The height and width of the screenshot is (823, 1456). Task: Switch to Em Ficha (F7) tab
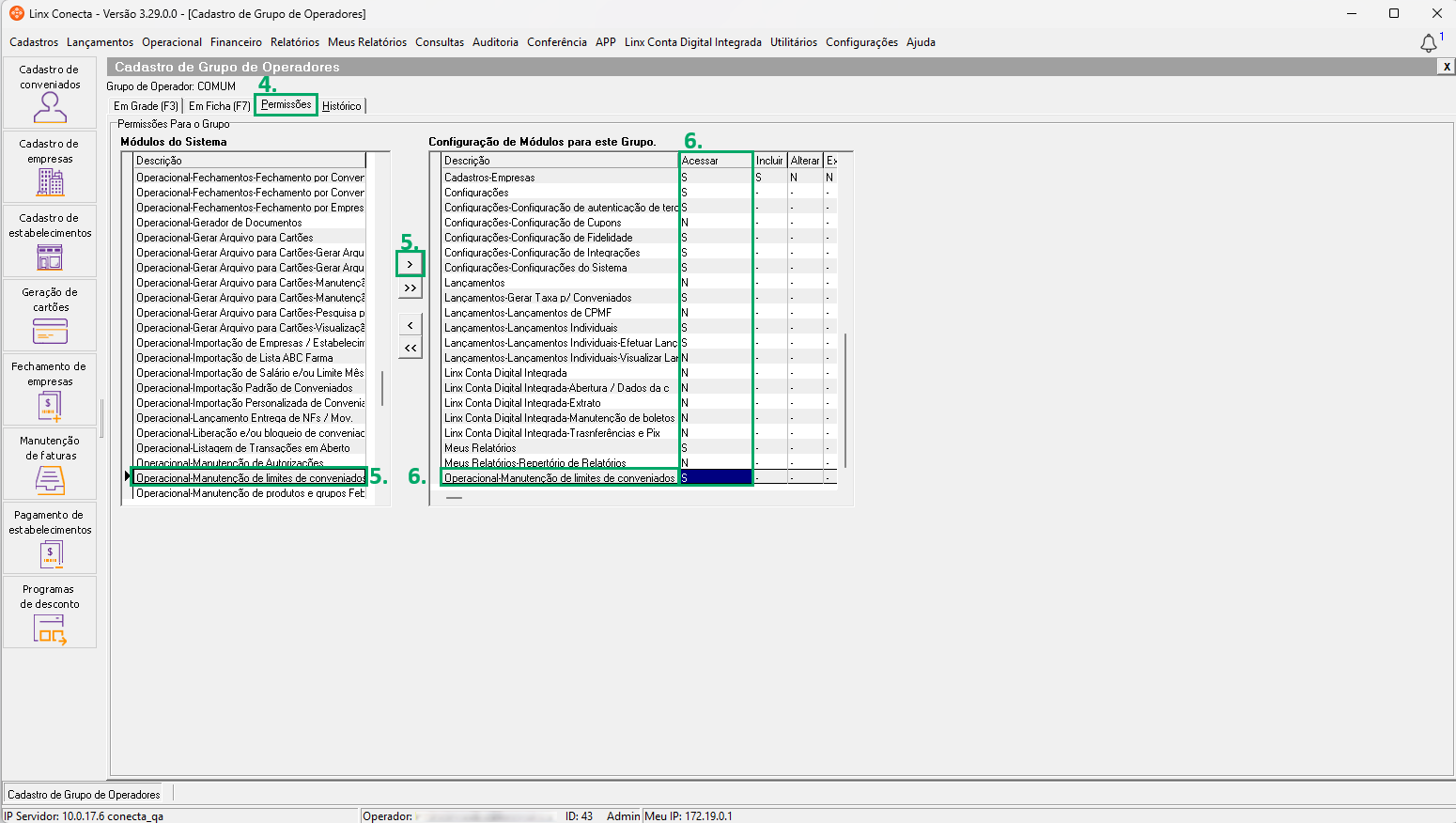pos(219,106)
